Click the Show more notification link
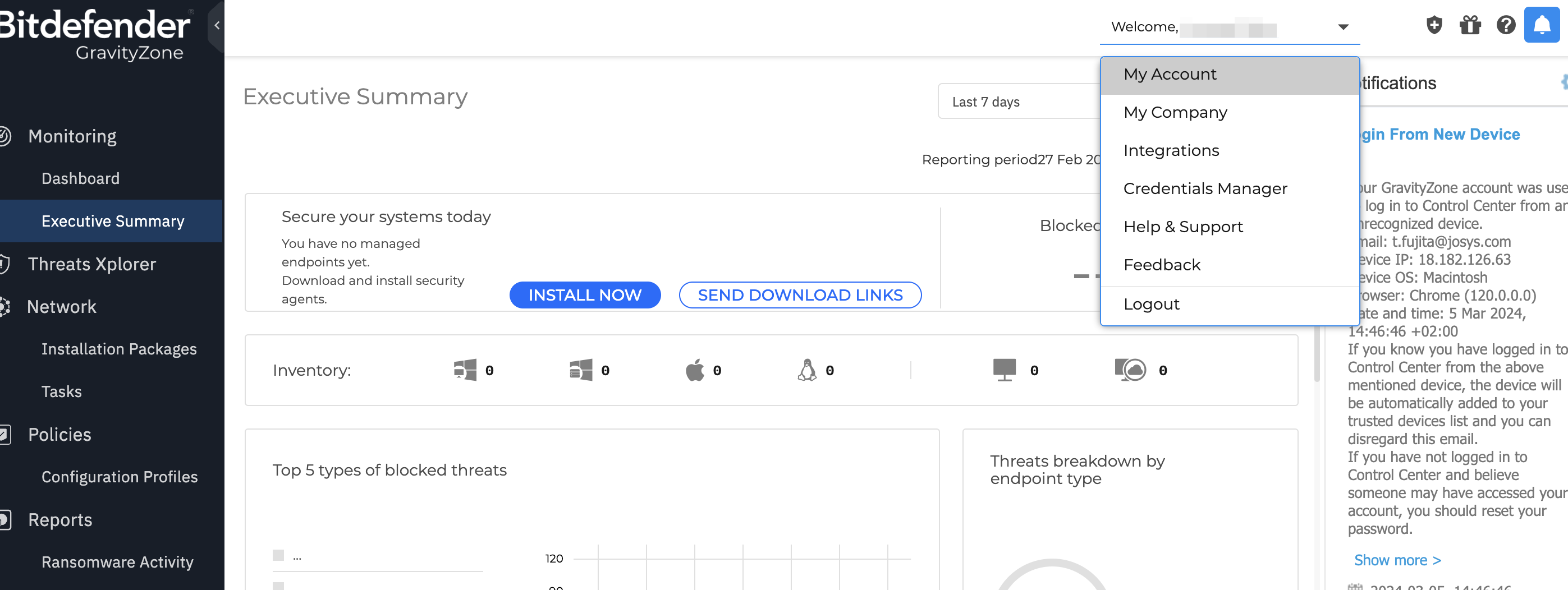 click(1397, 560)
